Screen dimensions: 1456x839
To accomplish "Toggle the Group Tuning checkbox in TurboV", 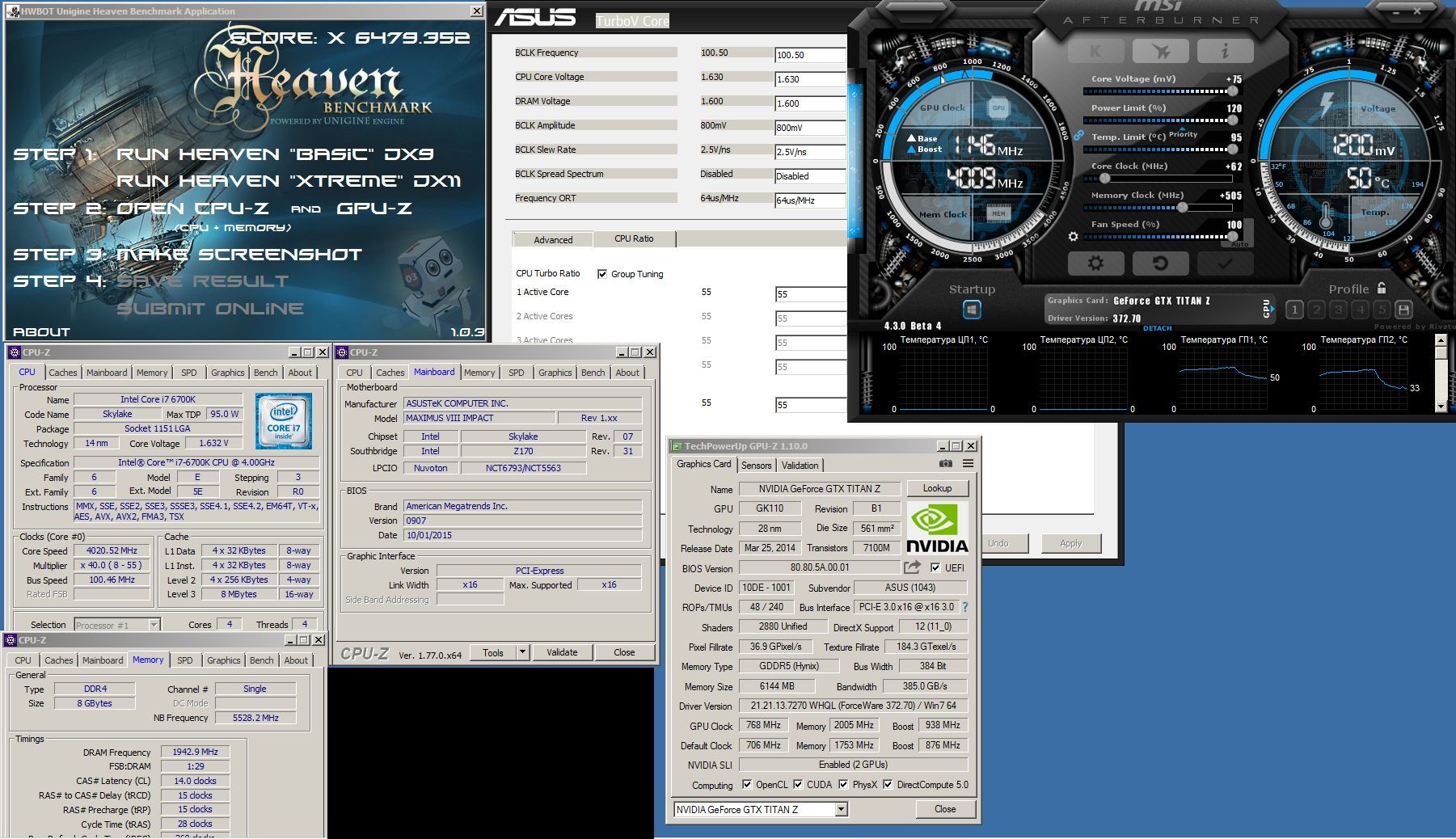I will pyautogui.click(x=602, y=274).
